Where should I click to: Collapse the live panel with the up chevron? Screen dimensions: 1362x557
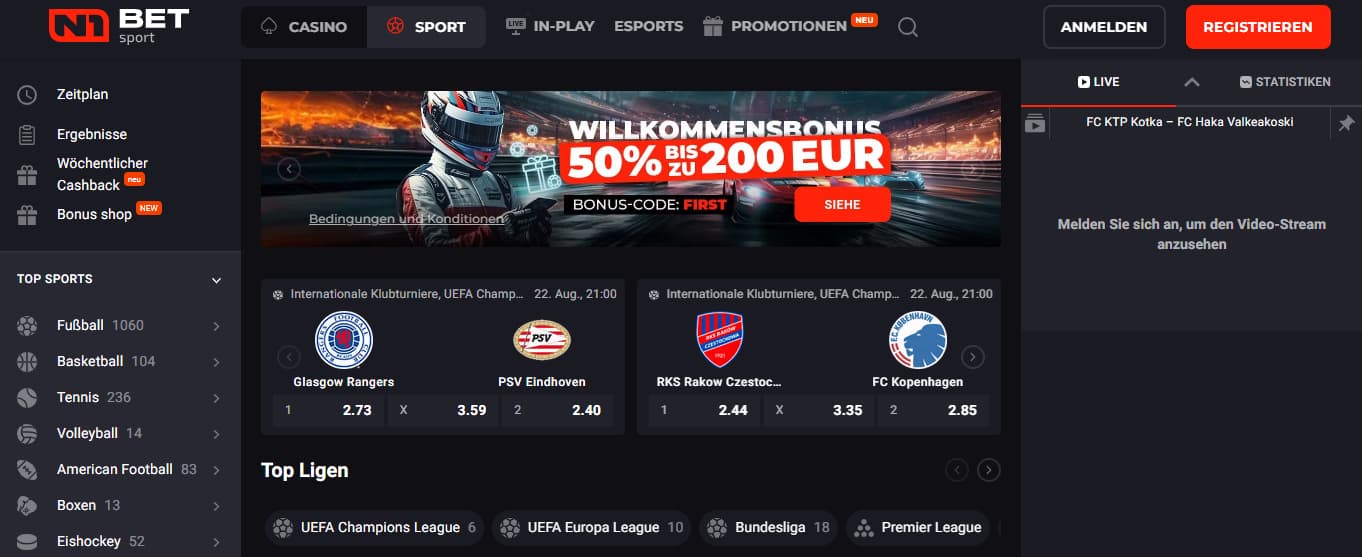pos(1191,82)
